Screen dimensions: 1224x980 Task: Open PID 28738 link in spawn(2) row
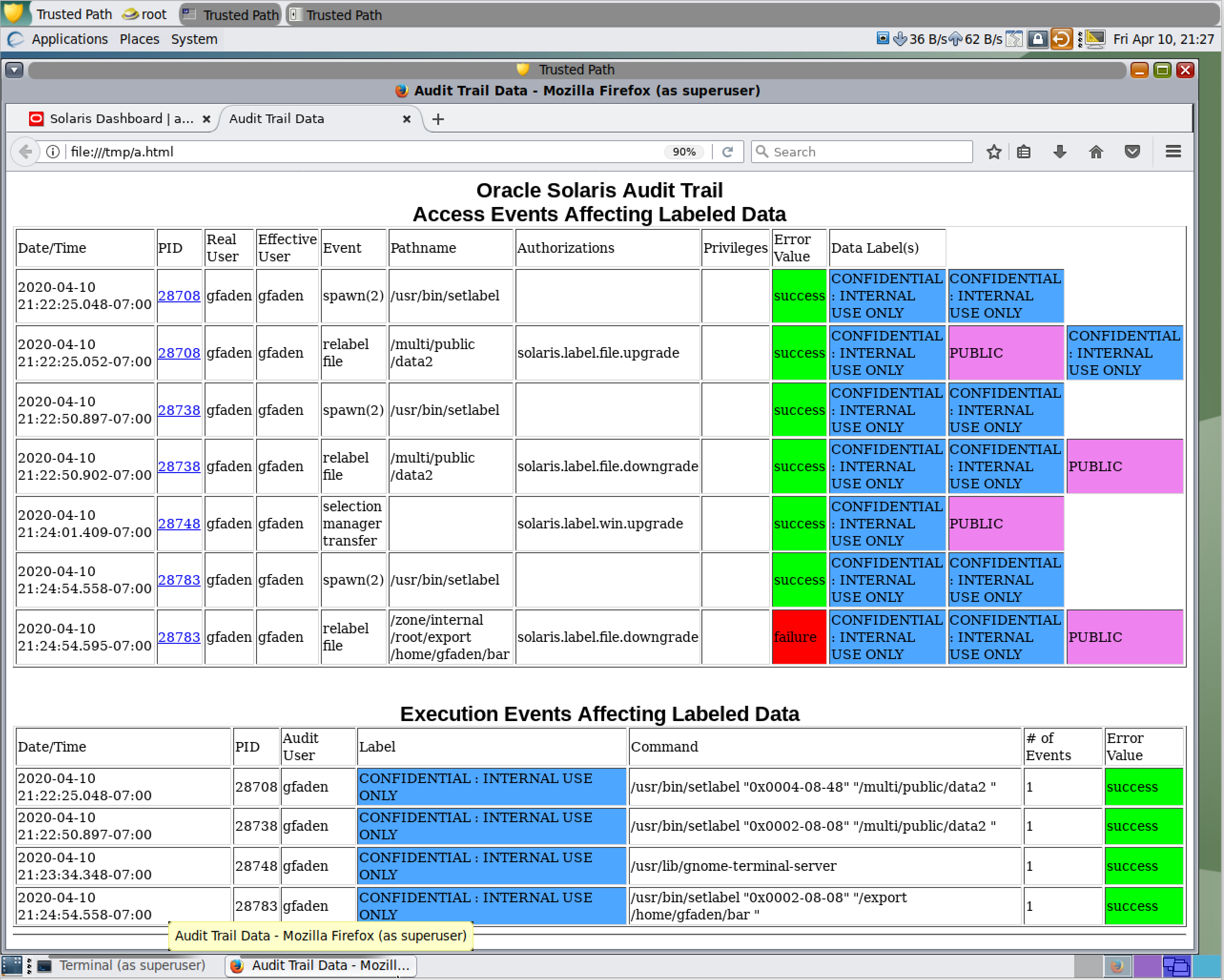(179, 410)
